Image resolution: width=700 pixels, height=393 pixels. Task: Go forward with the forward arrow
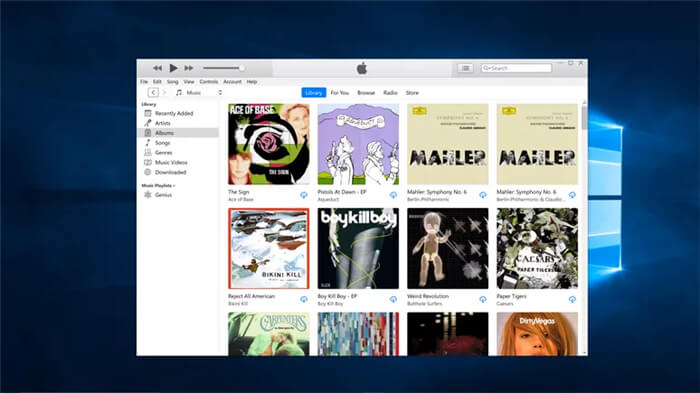(x=164, y=92)
